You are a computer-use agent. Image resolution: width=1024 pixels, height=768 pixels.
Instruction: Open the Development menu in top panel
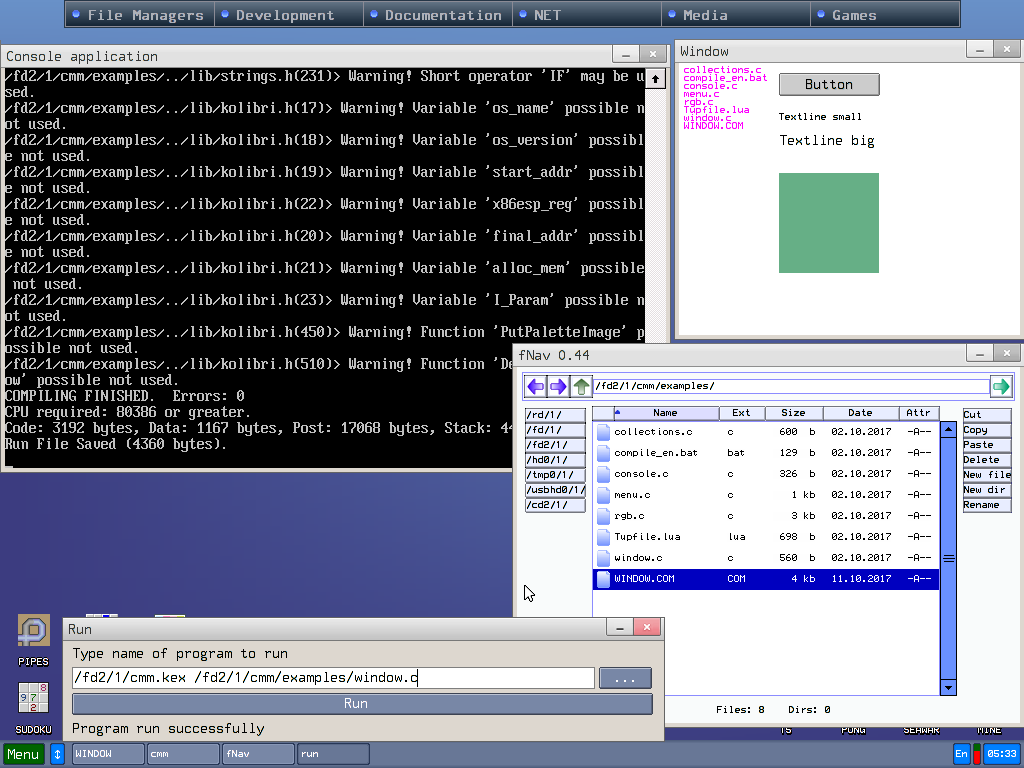click(x=285, y=15)
